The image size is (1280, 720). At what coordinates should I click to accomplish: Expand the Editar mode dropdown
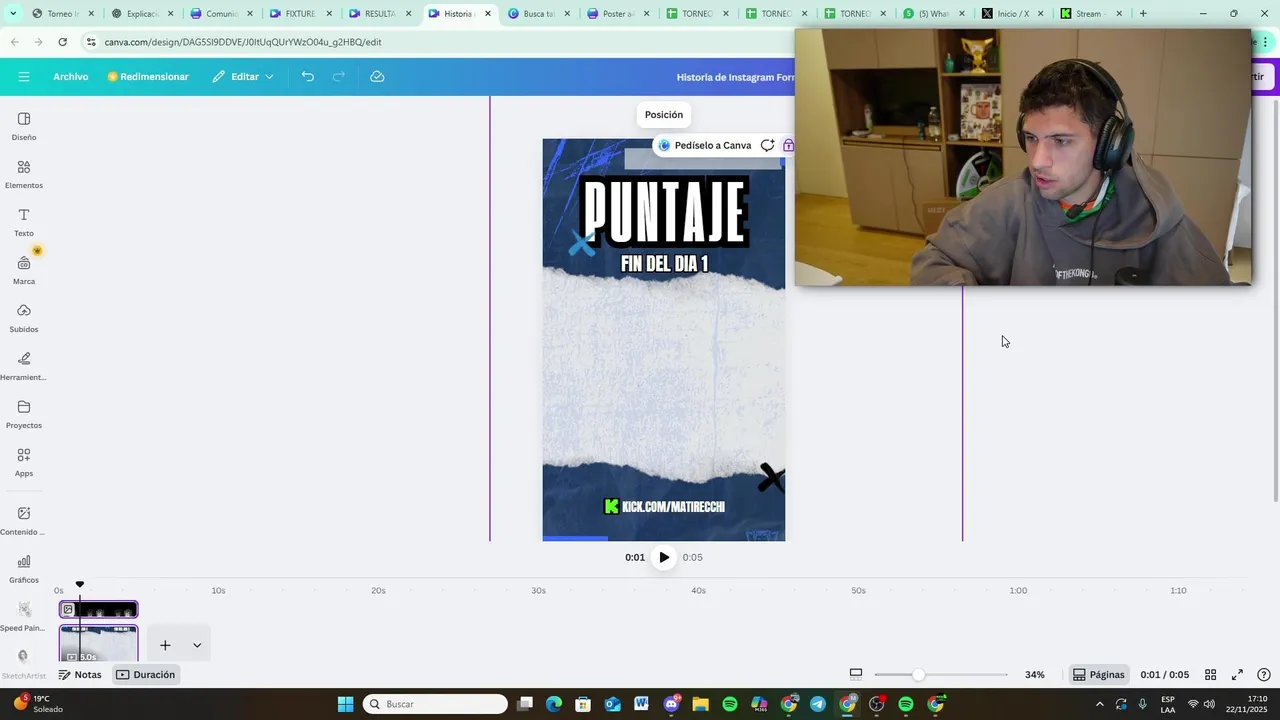[x=243, y=77]
